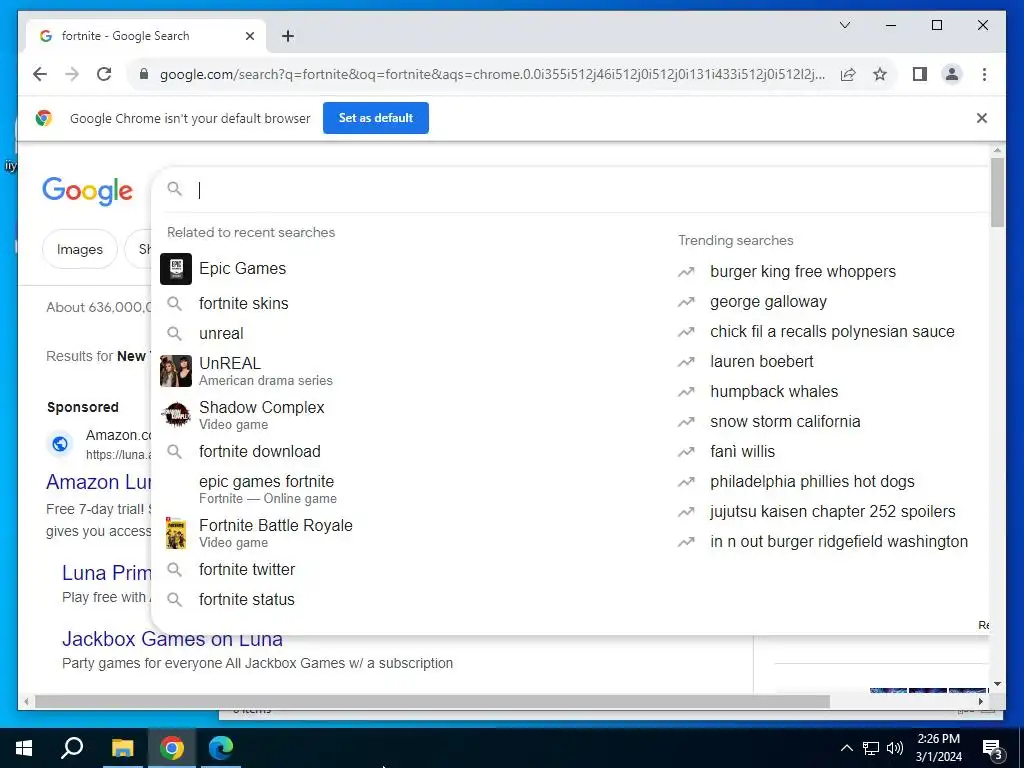This screenshot has height=768, width=1024.
Task: Select trending search burger king free whoppers
Action: pyautogui.click(x=803, y=272)
